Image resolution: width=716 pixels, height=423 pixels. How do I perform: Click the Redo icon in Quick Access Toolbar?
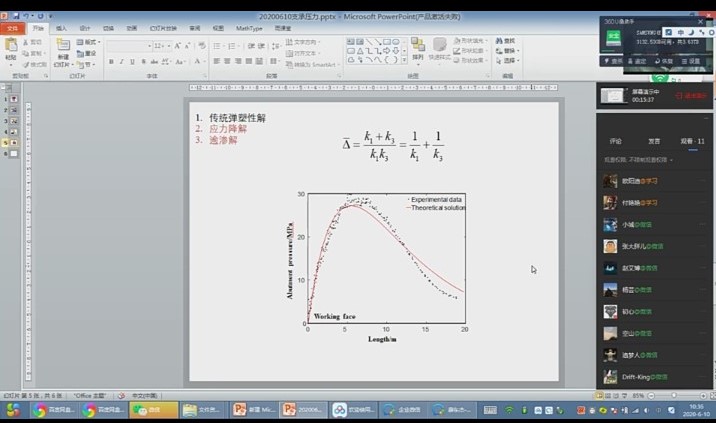[x=40, y=16]
